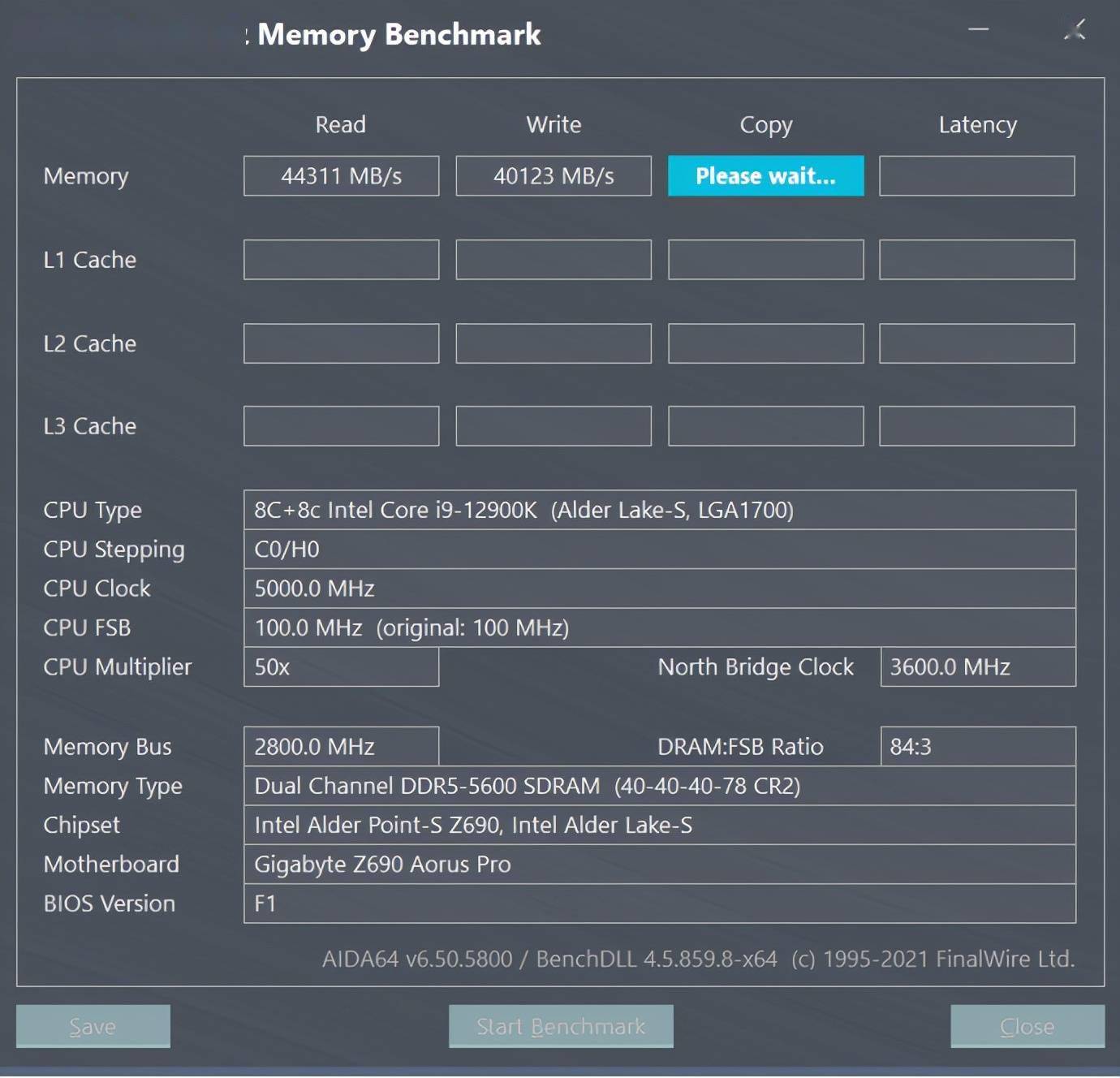The height and width of the screenshot is (1078, 1120).
Task: Select the L3 Cache Copy result box
Action: point(766,426)
